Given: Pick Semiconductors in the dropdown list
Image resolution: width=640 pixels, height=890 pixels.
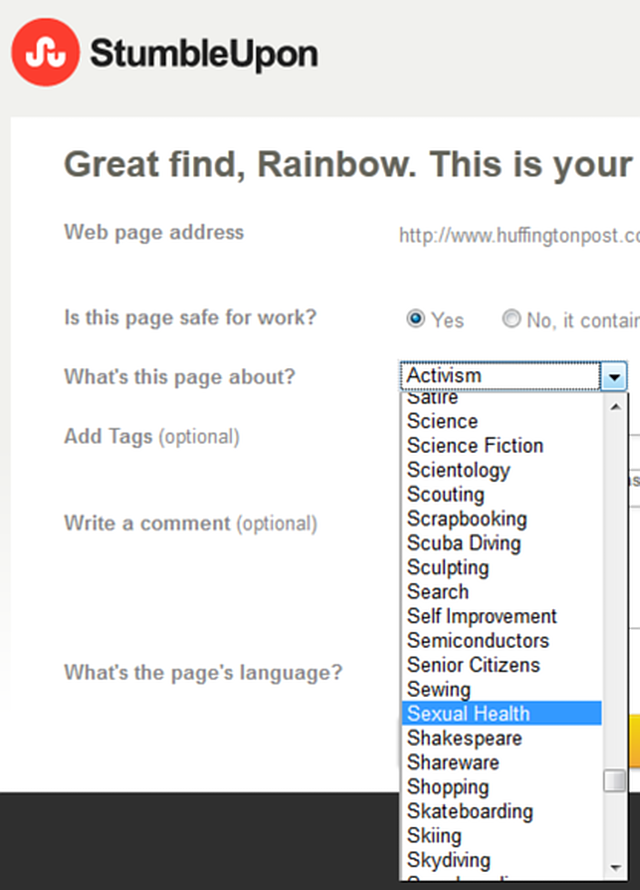Looking at the screenshot, I should [501, 641].
